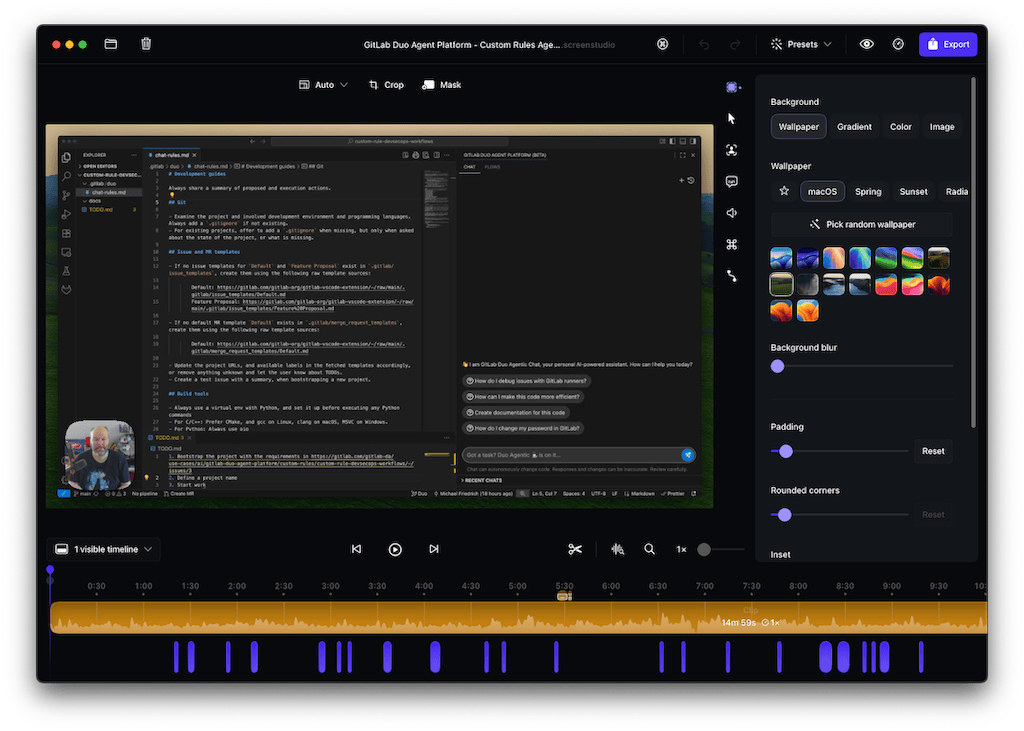
Task: Select the Crop tool
Action: click(x=387, y=85)
